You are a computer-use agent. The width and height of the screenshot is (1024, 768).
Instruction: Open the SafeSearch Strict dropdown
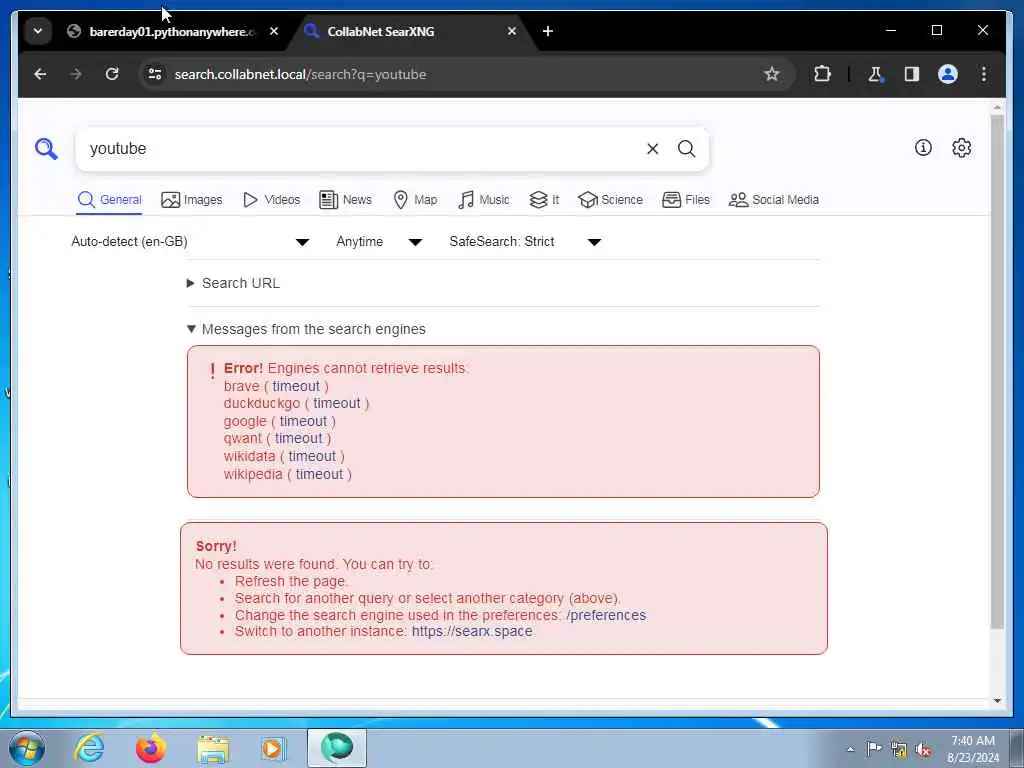click(525, 242)
